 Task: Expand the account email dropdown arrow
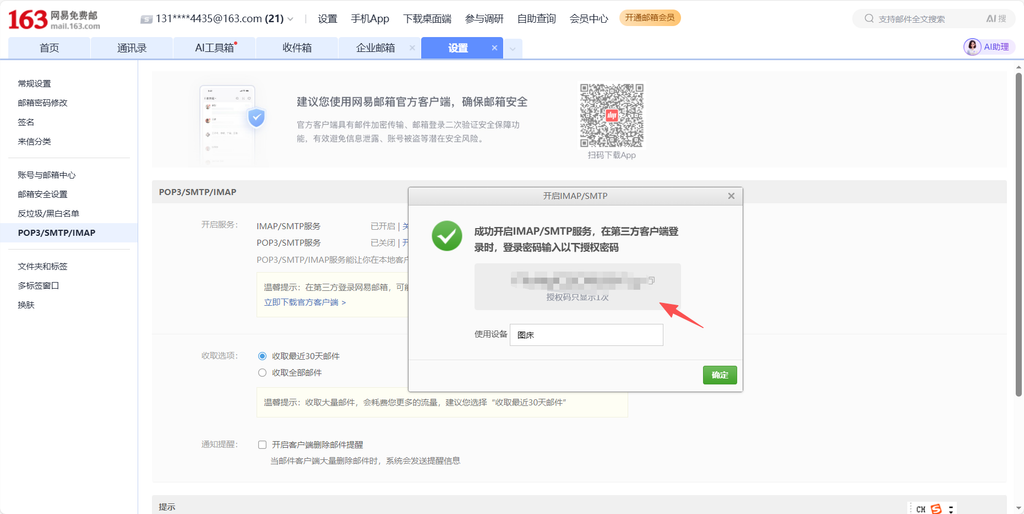pyautogui.click(x=291, y=19)
